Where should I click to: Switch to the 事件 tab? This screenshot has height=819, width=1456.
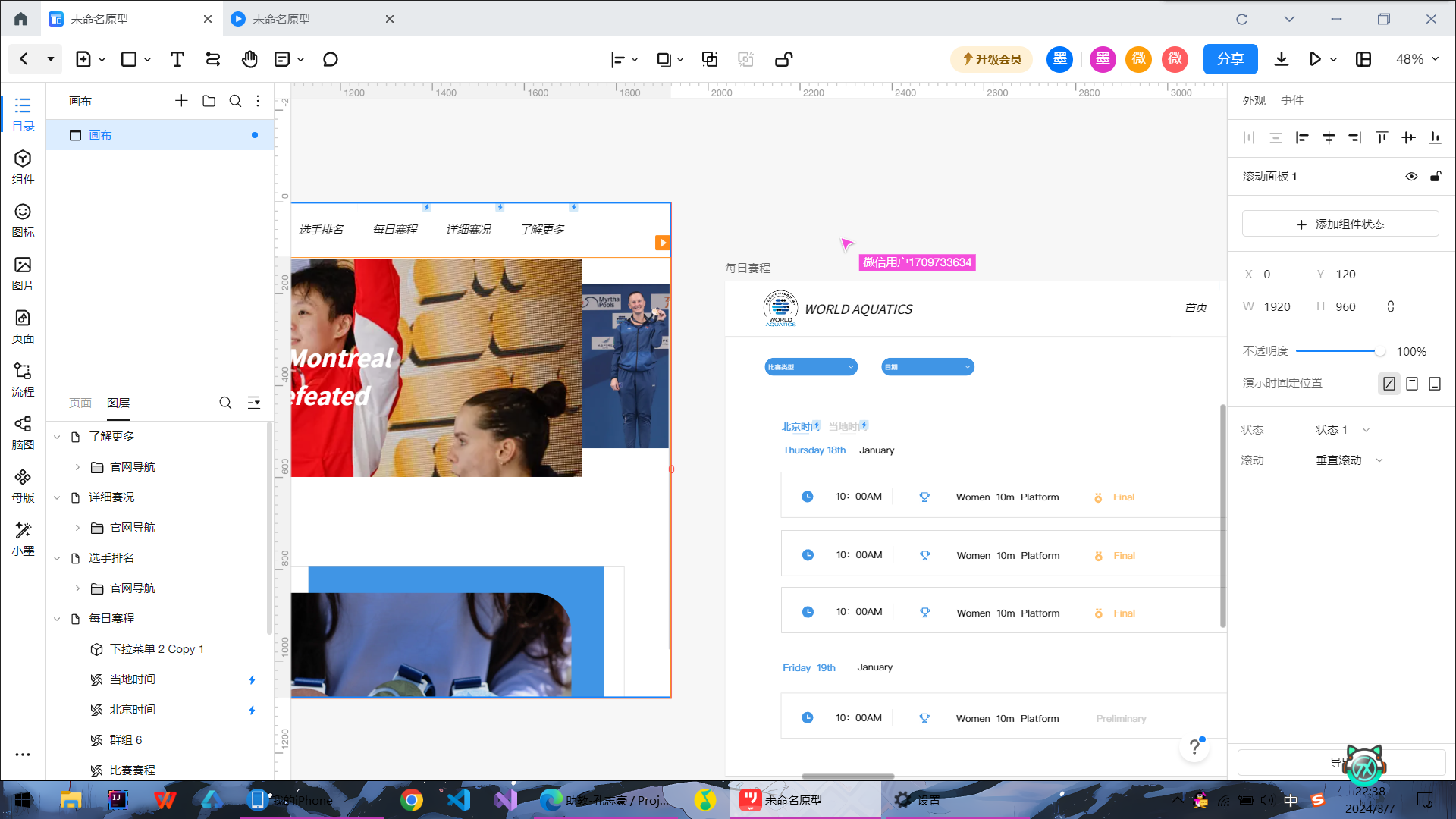1292,100
